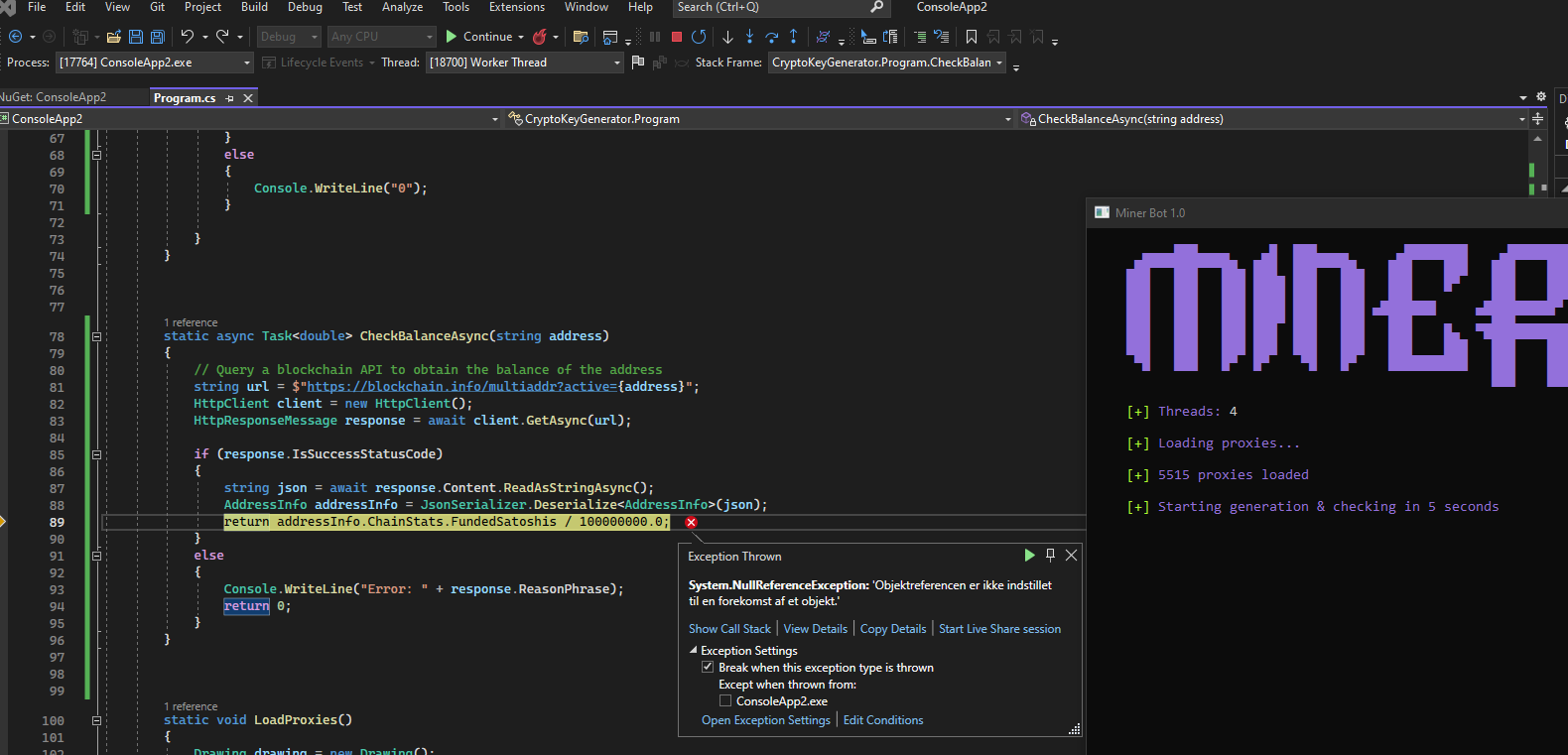Open the CryptoKeyGenerator.Program class dropdown
Image resolution: width=1568 pixels, height=755 pixels.
pos(759,119)
